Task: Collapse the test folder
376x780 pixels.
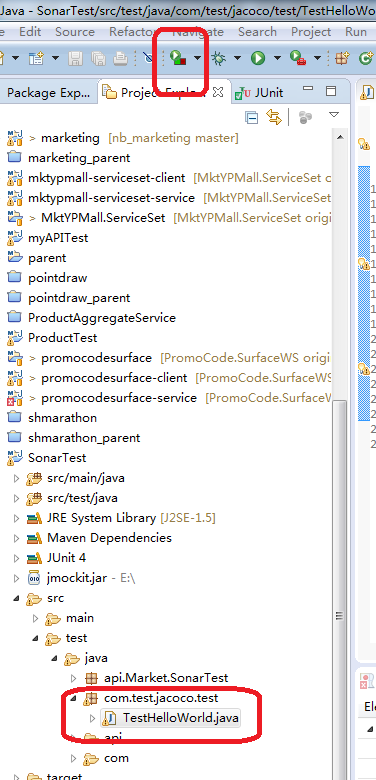Action: 35,638
